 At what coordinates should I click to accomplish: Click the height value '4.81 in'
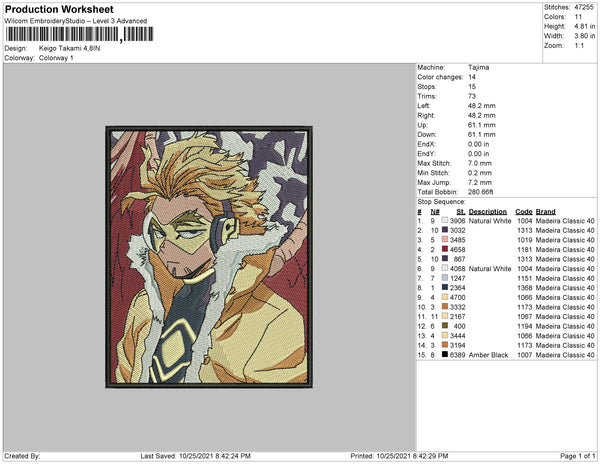coord(585,26)
